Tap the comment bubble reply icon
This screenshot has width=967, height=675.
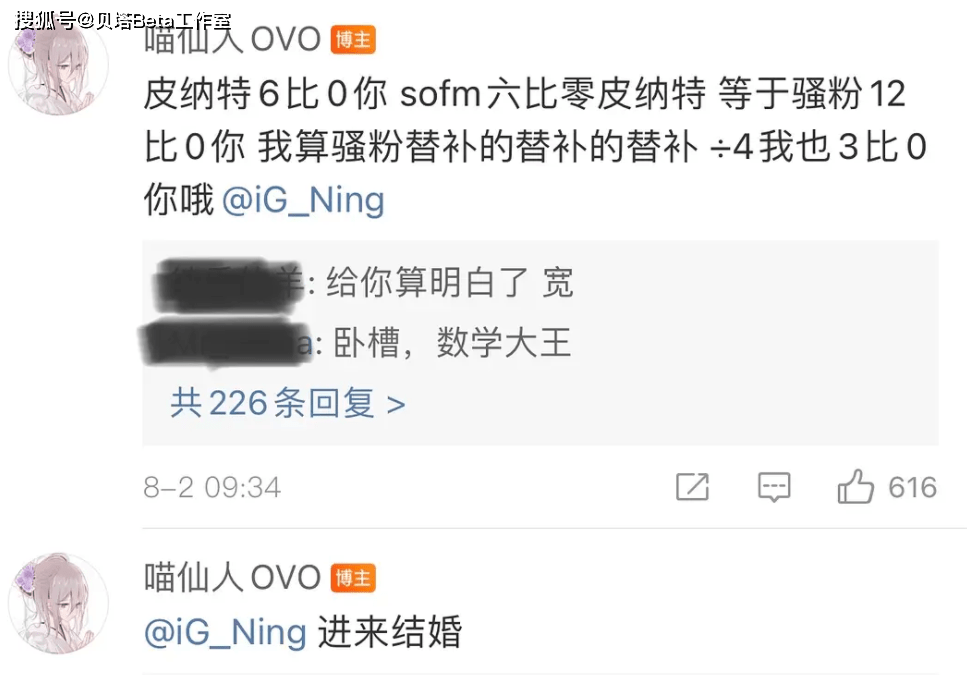774,487
